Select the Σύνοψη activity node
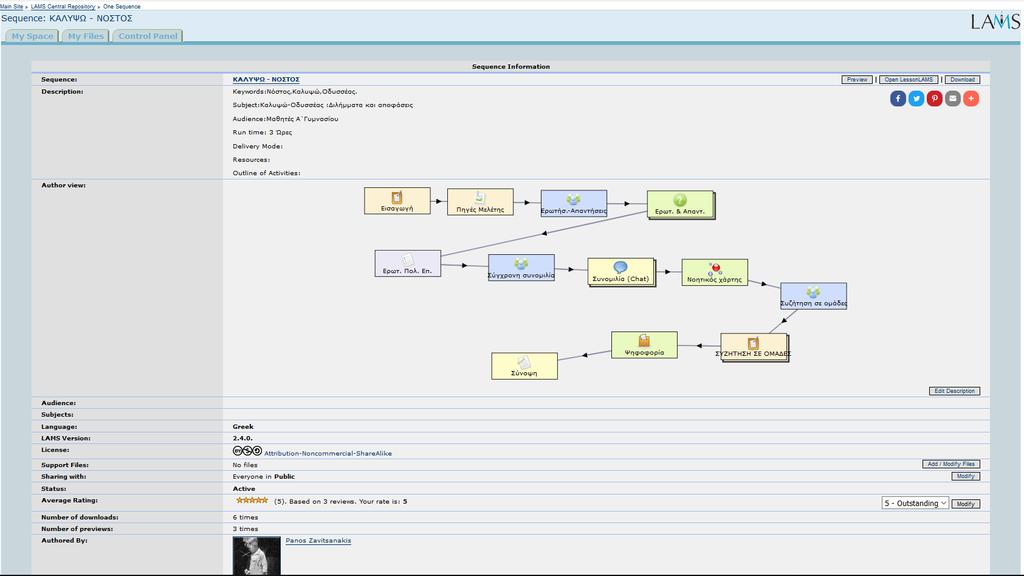The height and width of the screenshot is (576, 1024). coord(524,366)
